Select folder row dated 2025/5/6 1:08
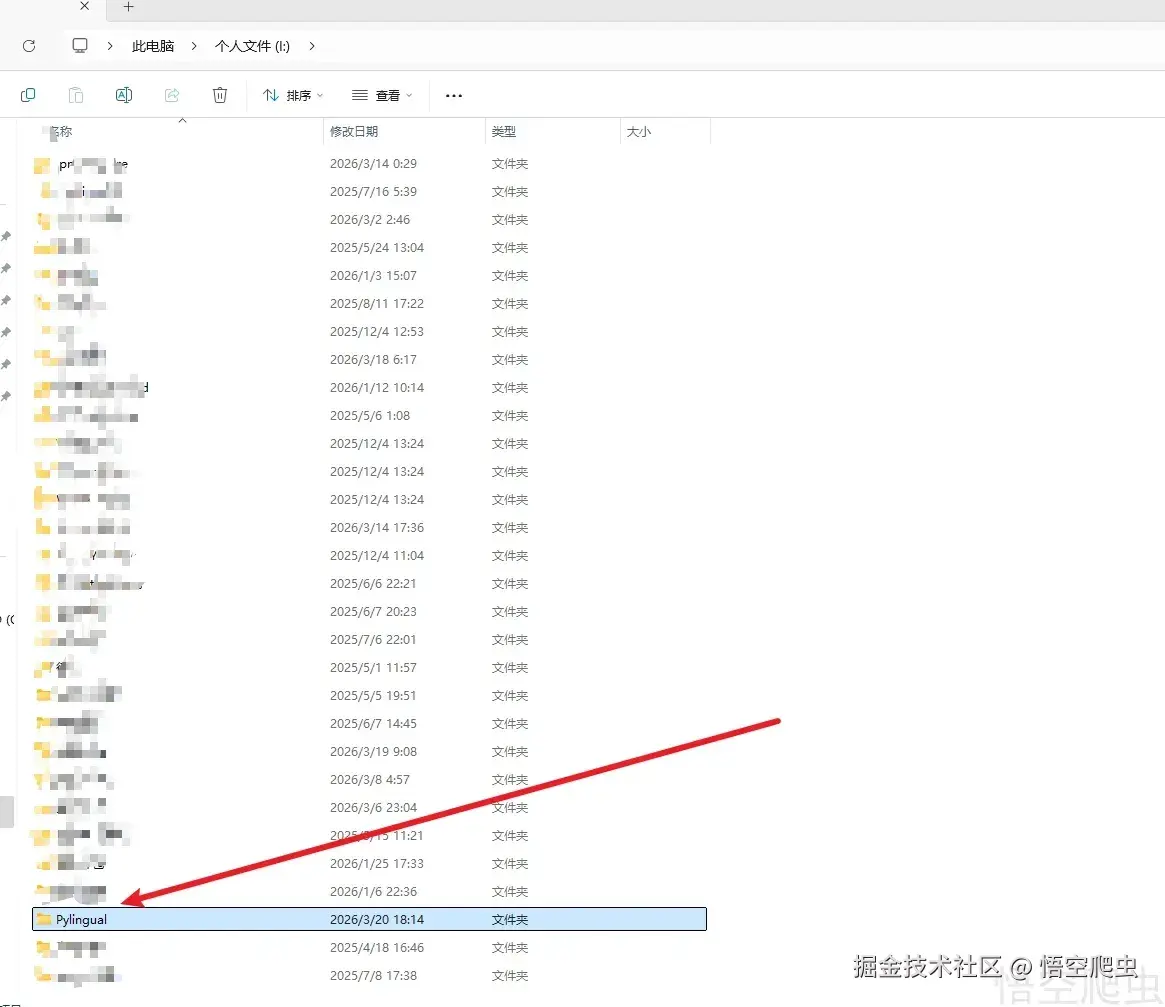This screenshot has height=1007, width=1165. [x=369, y=415]
